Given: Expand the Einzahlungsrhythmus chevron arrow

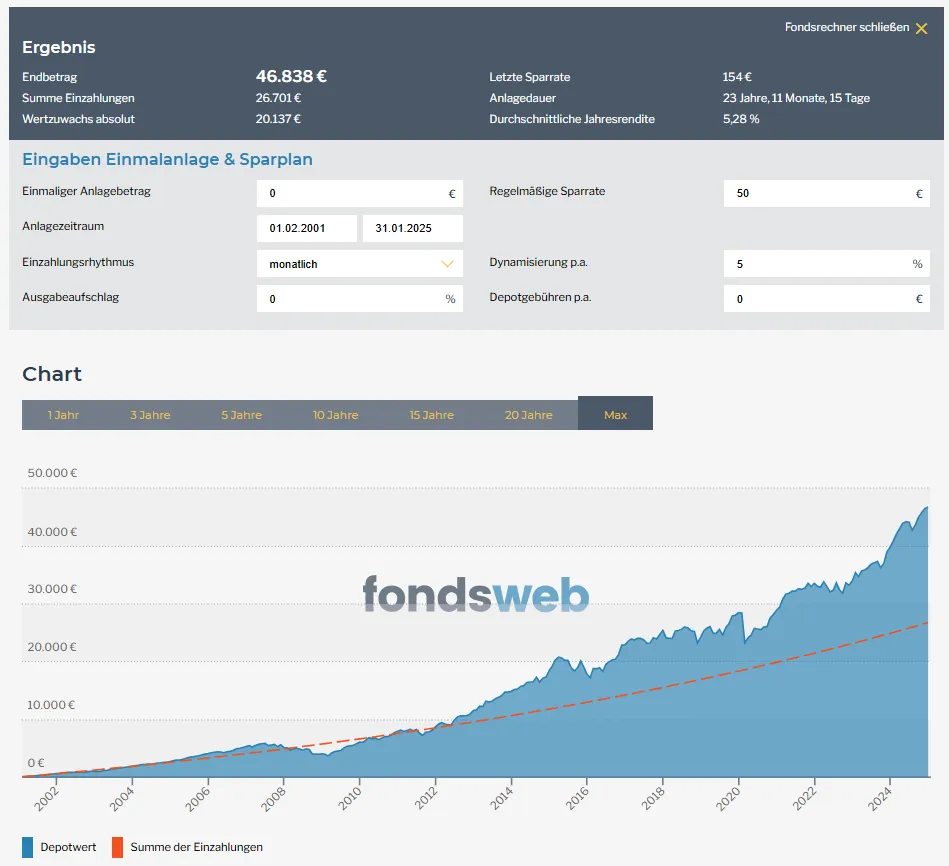Looking at the screenshot, I should [447, 264].
